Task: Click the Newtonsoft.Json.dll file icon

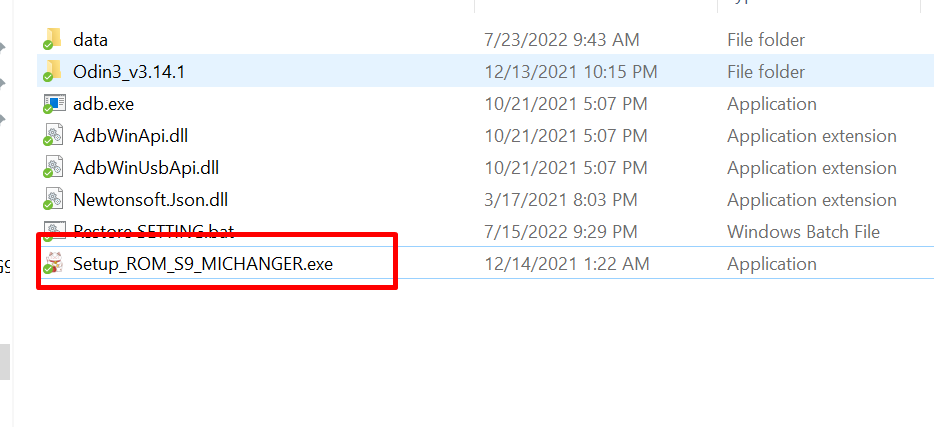Action: [54, 200]
